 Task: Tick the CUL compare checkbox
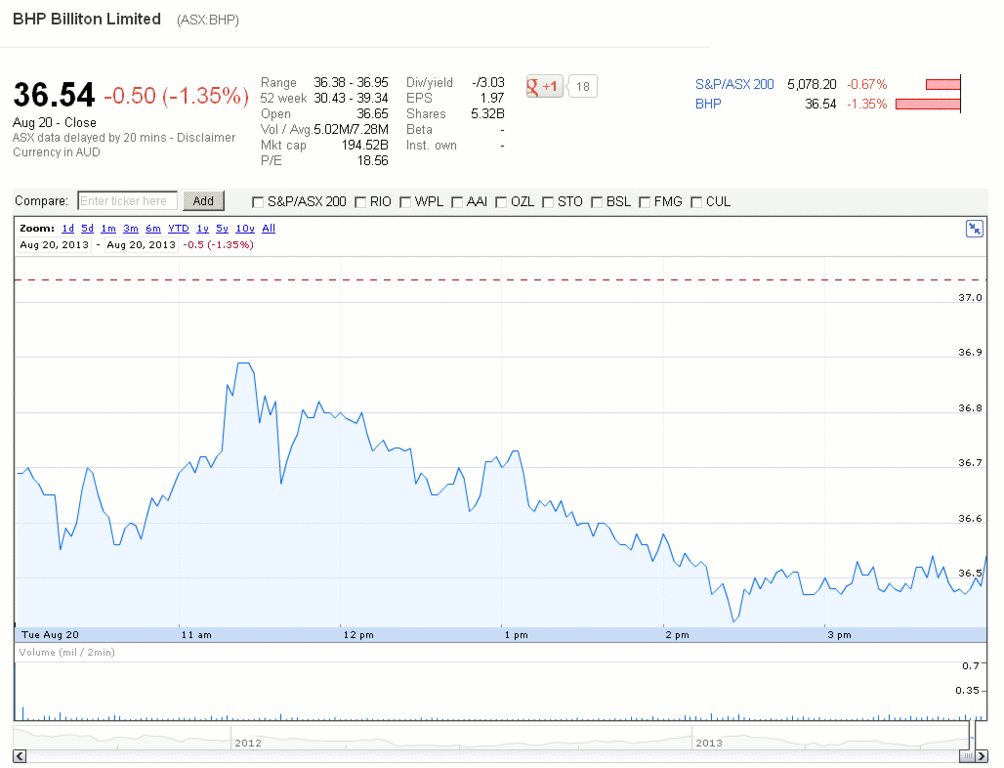click(x=697, y=202)
